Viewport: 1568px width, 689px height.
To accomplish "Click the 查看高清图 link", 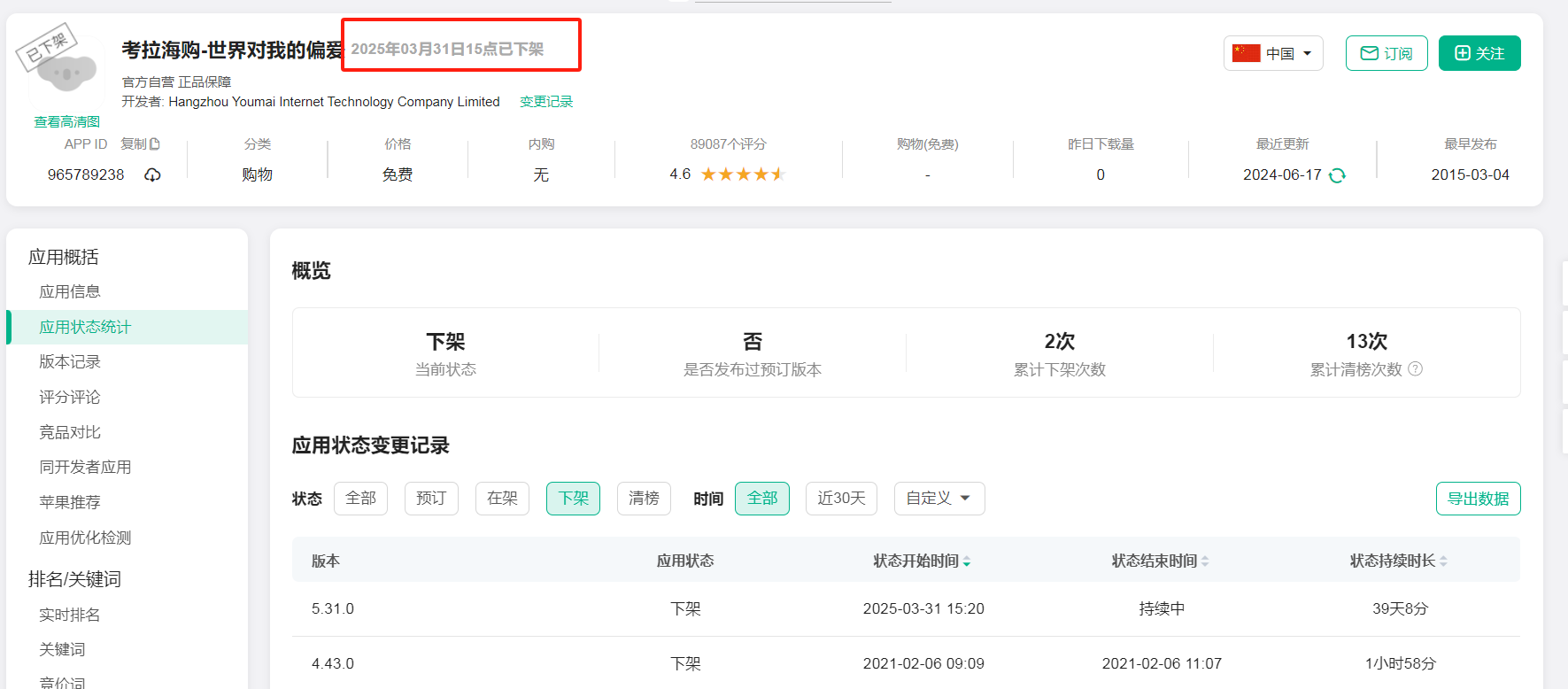I will [x=67, y=121].
